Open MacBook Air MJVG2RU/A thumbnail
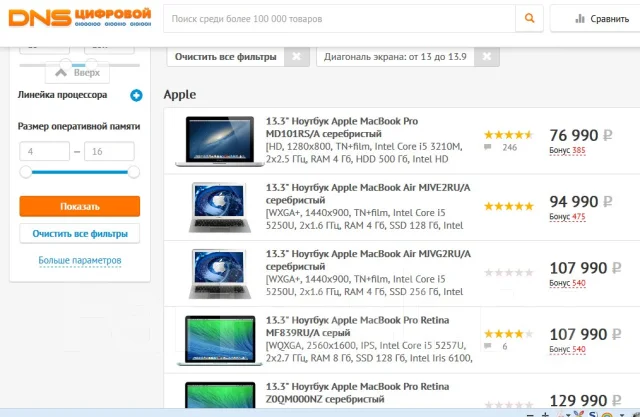 point(220,274)
